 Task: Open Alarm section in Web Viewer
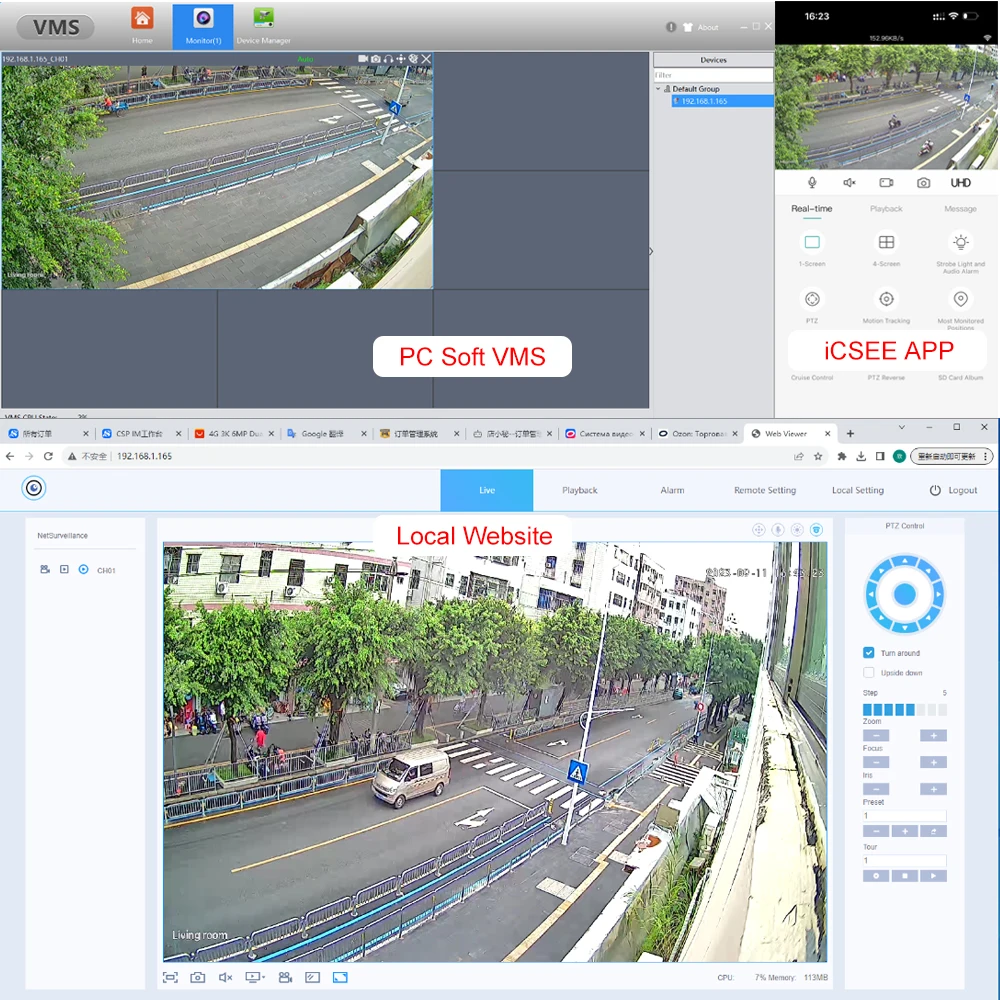coord(672,490)
